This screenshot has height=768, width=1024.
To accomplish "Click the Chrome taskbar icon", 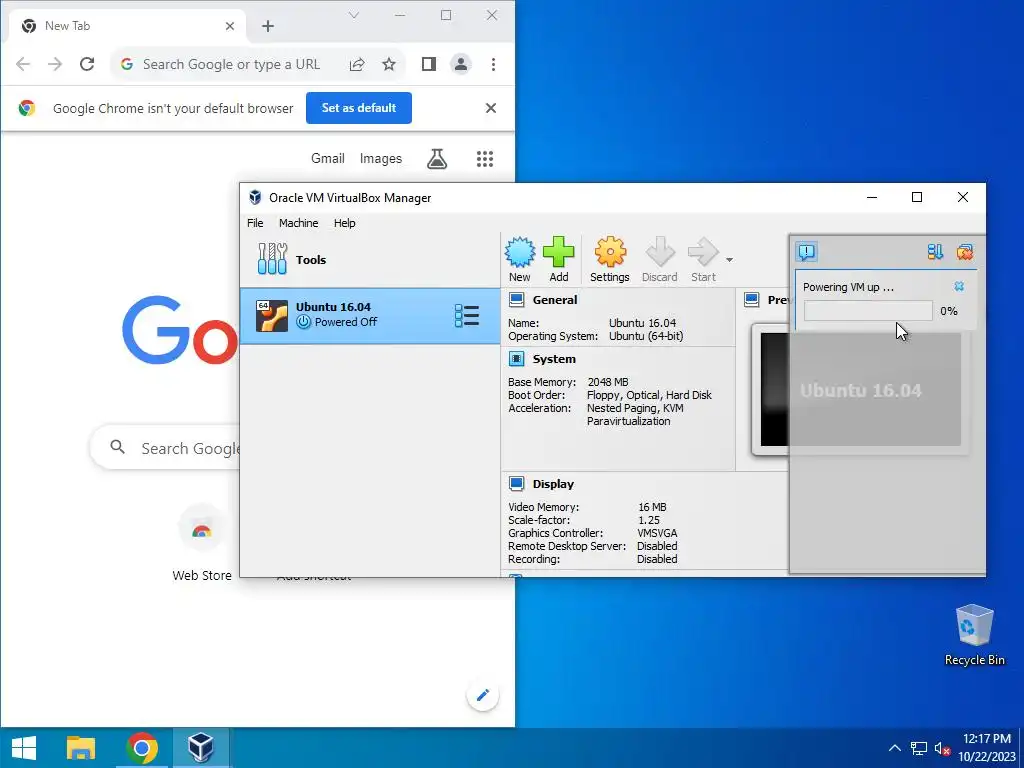I will click(x=141, y=748).
